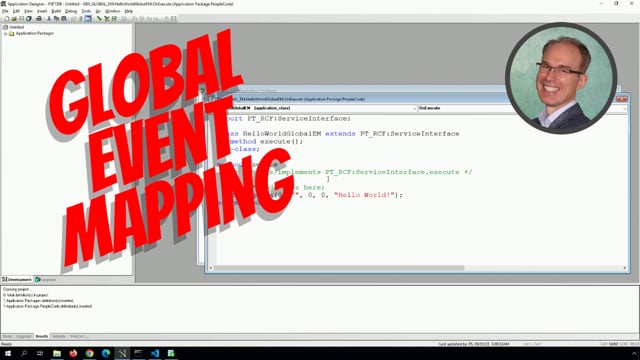Click the 'Opening project' output line
Screen dimensions: 640x360
point(16,289)
